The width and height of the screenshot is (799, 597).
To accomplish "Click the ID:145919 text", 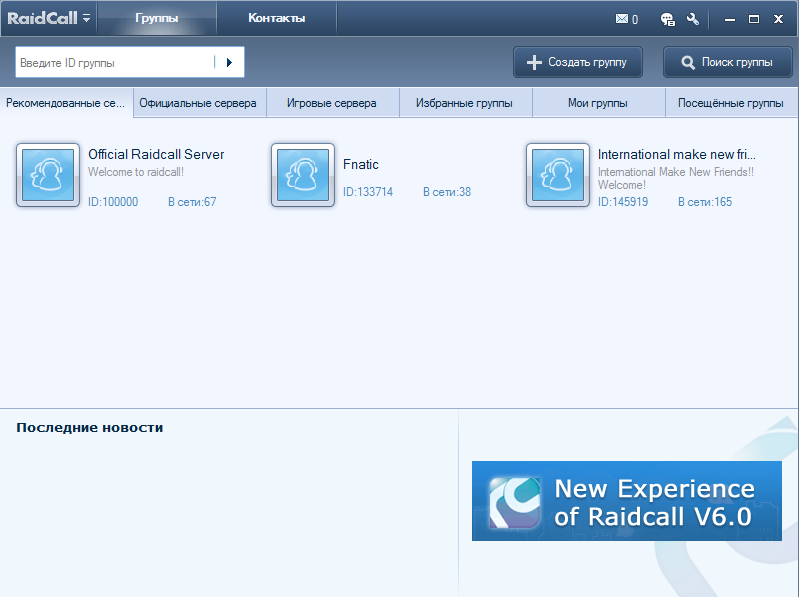I will pyautogui.click(x=623, y=202).
